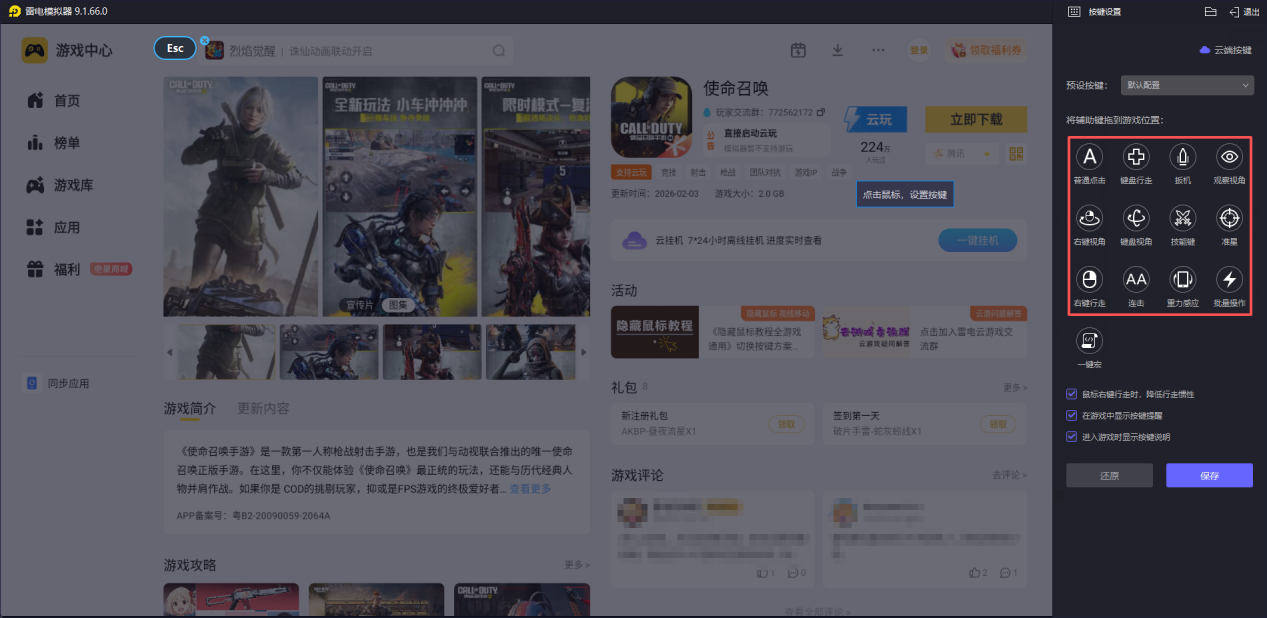Viewport: 1267px width, 618px height.
Task: Select the 键盘视角 key icon
Action: [x=1136, y=218]
